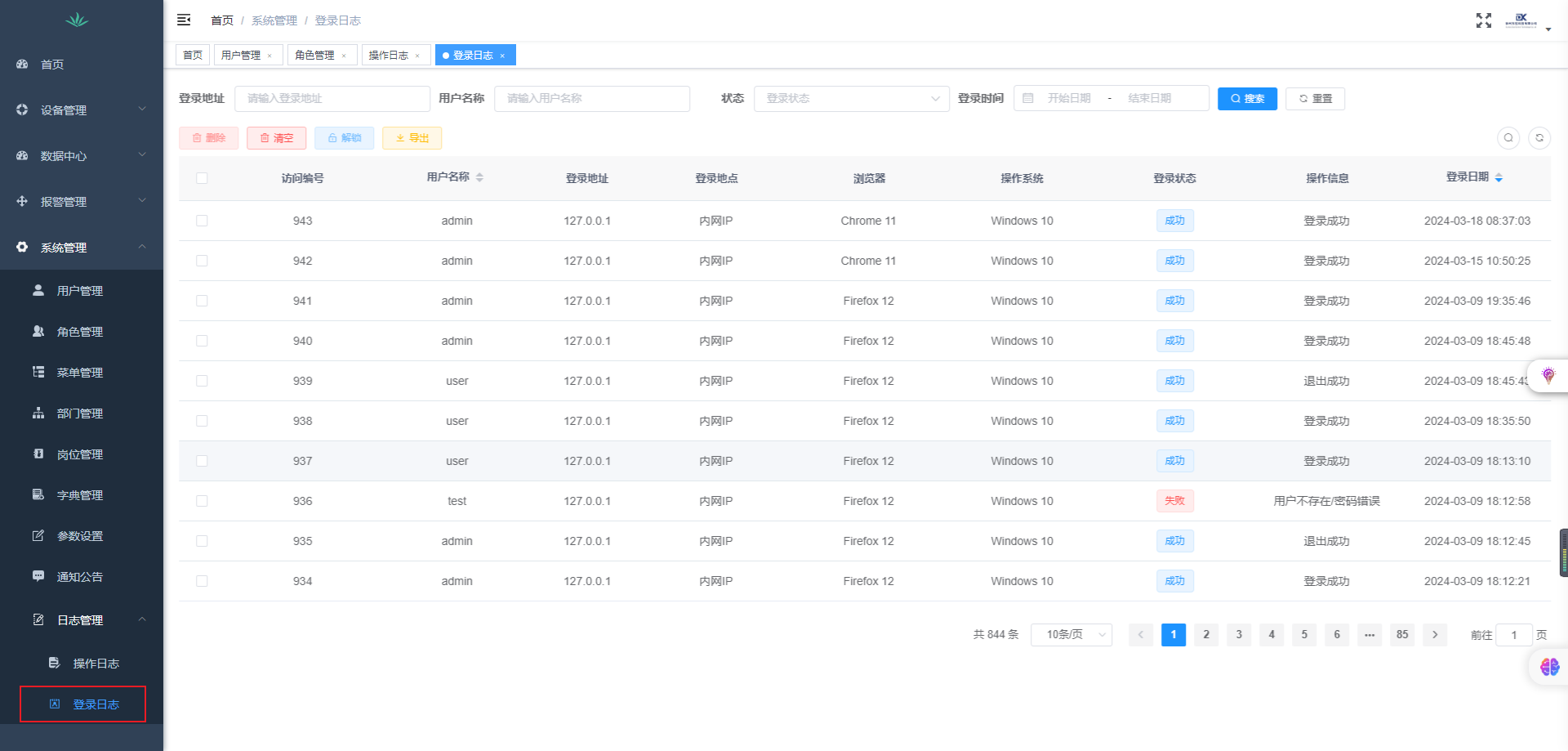
Task: Check the row 943 checkbox
Action: [x=202, y=221]
